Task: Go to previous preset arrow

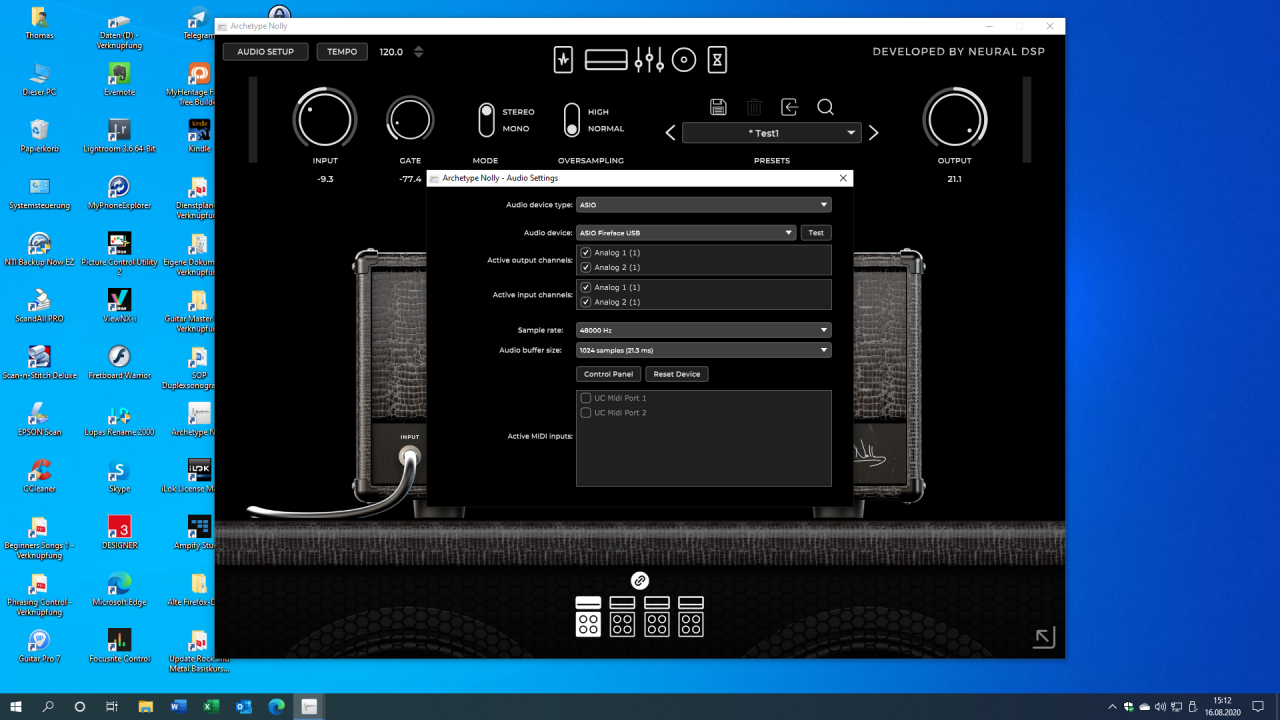Action: coord(671,133)
